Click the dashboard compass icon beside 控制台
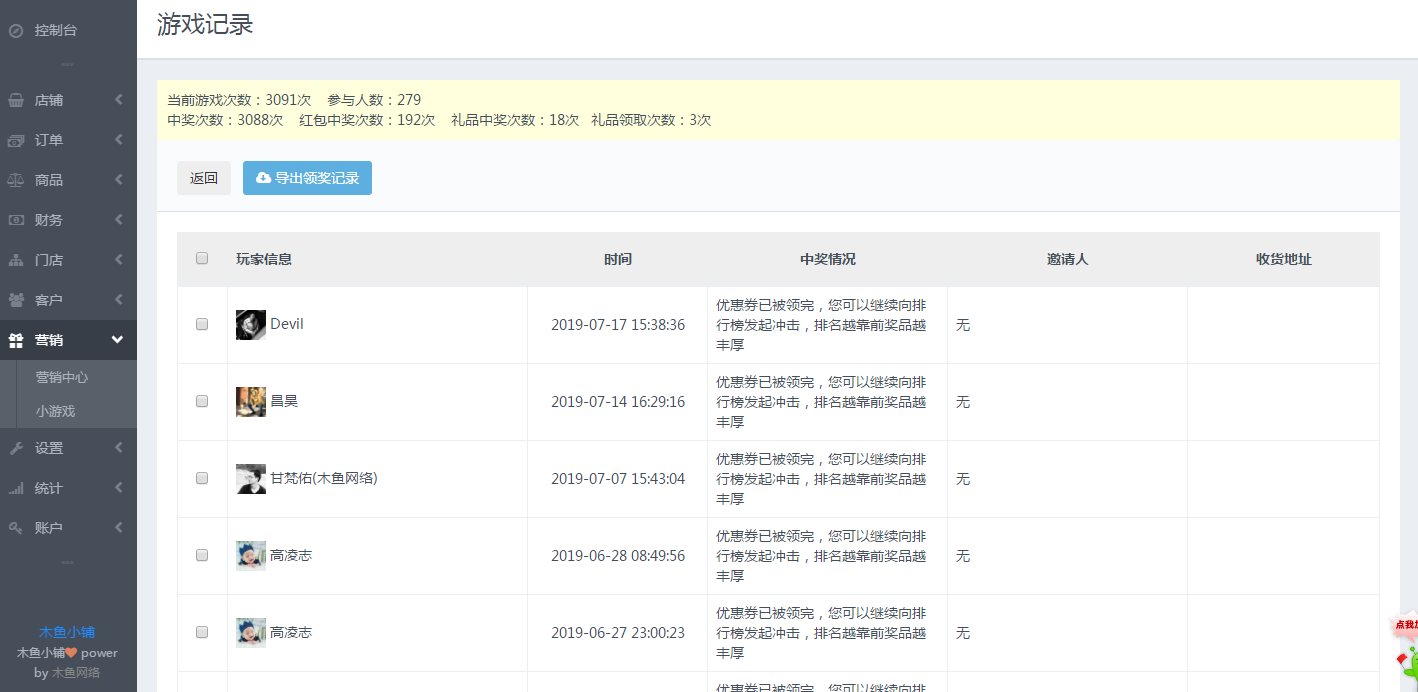The width and height of the screenshot is (1418, 692). (16, 30)
